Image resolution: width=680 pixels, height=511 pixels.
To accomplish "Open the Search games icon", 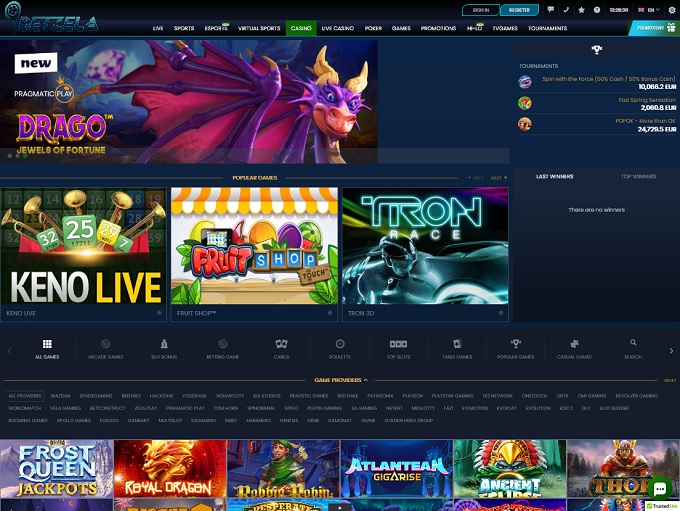I will (x=633, y=347).
